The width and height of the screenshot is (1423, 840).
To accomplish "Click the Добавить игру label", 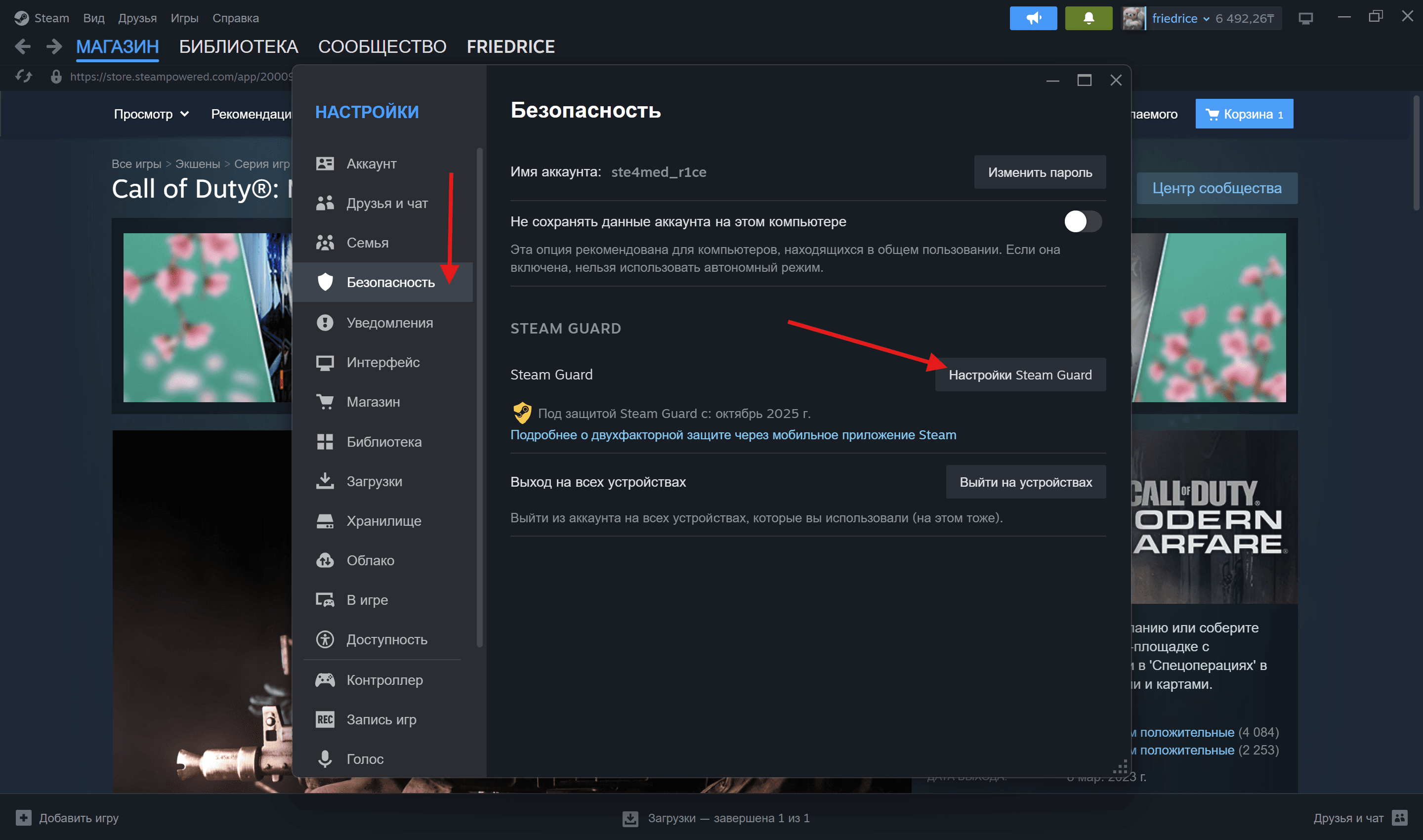I will 79,818.
